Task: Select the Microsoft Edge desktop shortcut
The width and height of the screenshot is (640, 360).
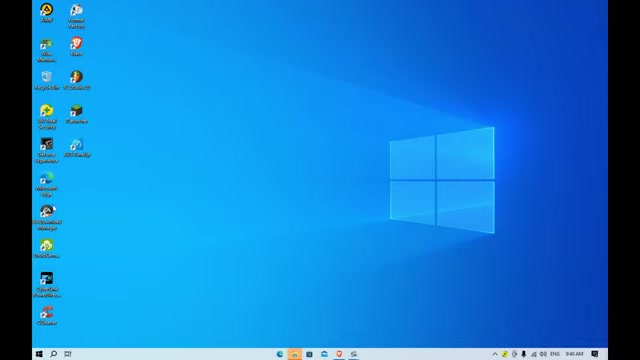Action: coord(47,184)
